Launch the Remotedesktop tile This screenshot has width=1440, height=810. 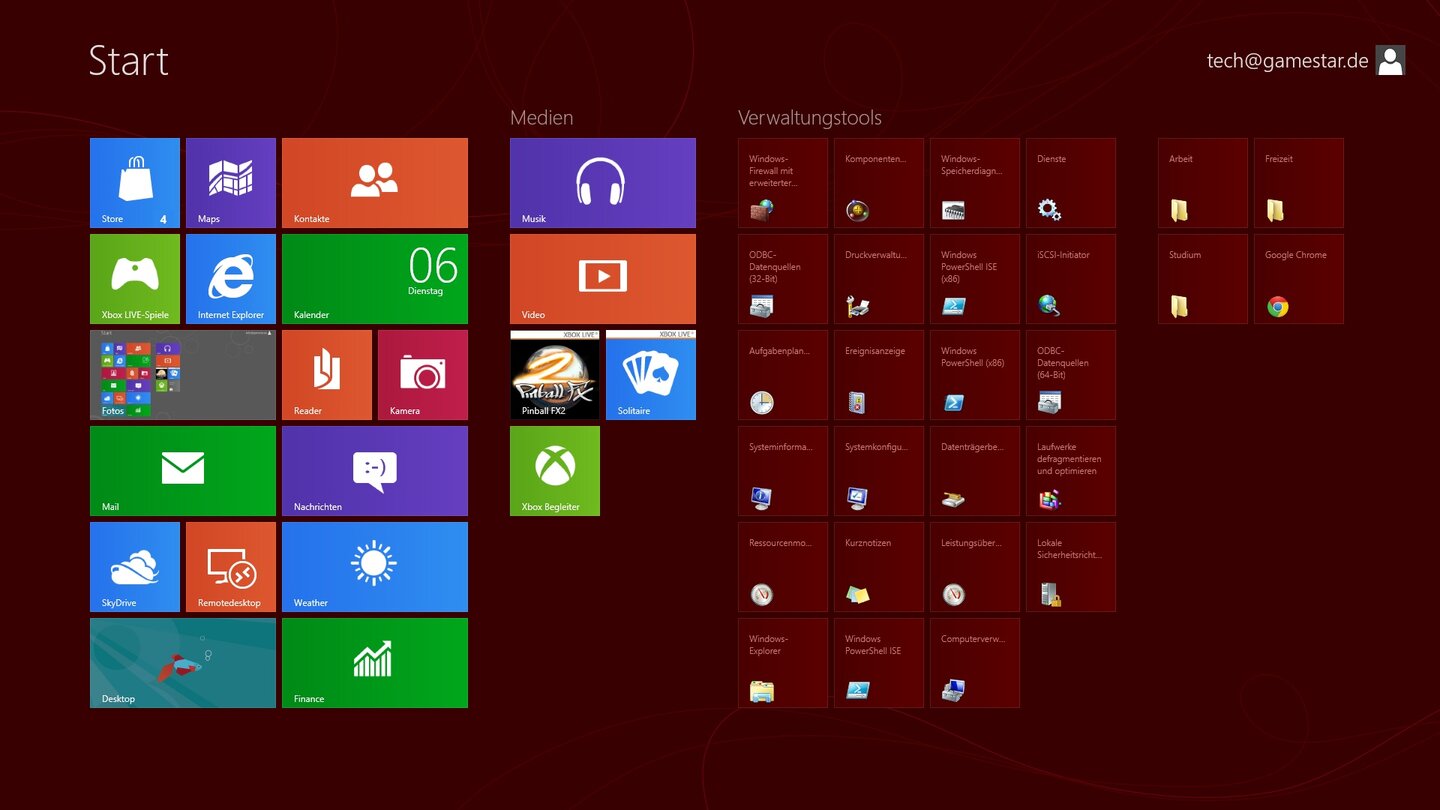231,567
